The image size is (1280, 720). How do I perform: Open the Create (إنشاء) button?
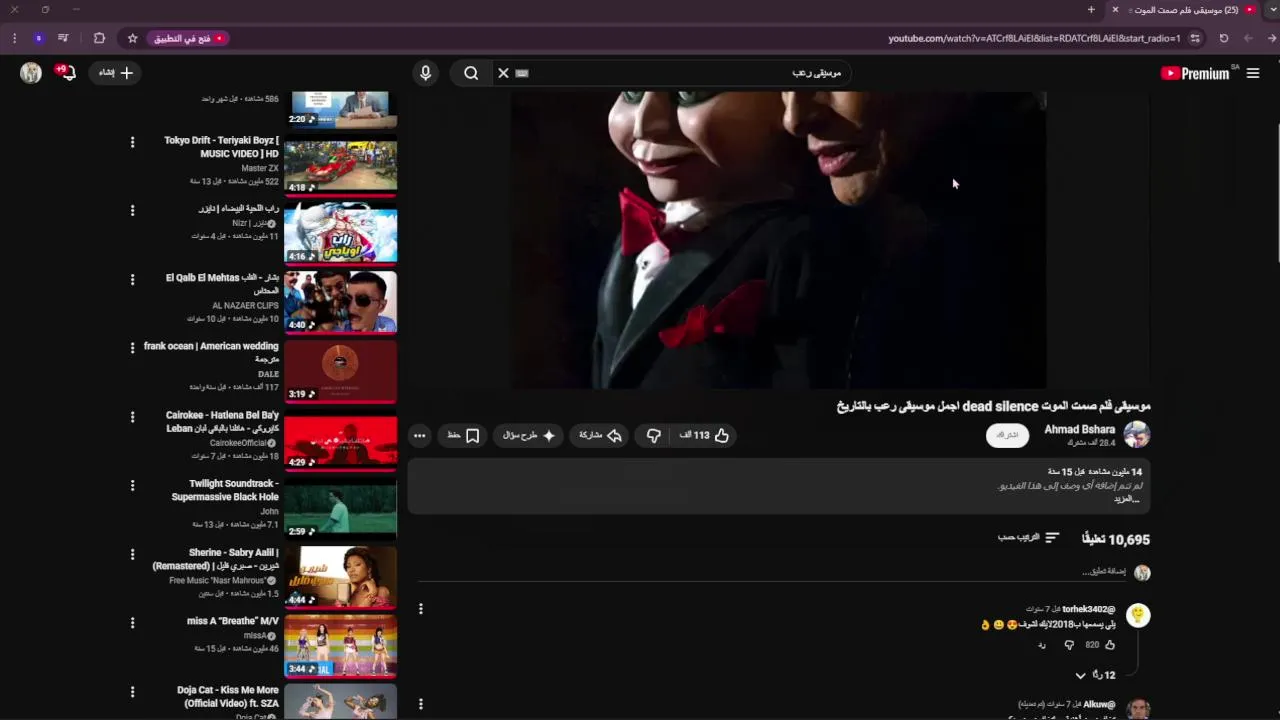click(115, 73)
